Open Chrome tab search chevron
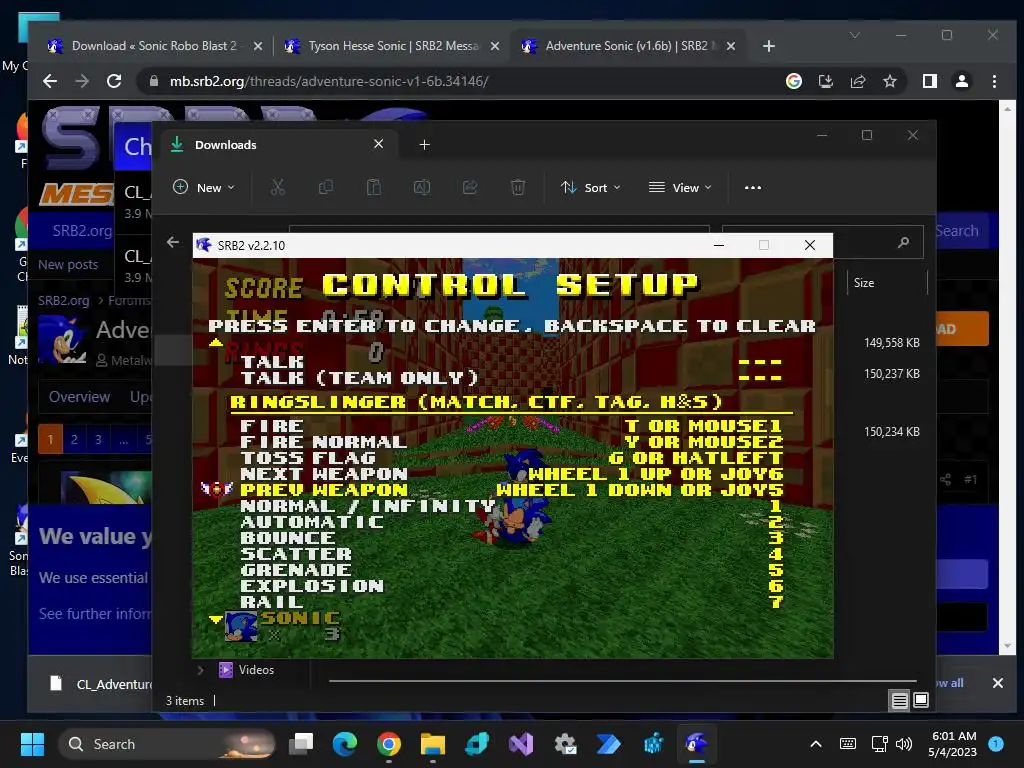The height and width of the screenshot is (768, 1024). (855, 35)
